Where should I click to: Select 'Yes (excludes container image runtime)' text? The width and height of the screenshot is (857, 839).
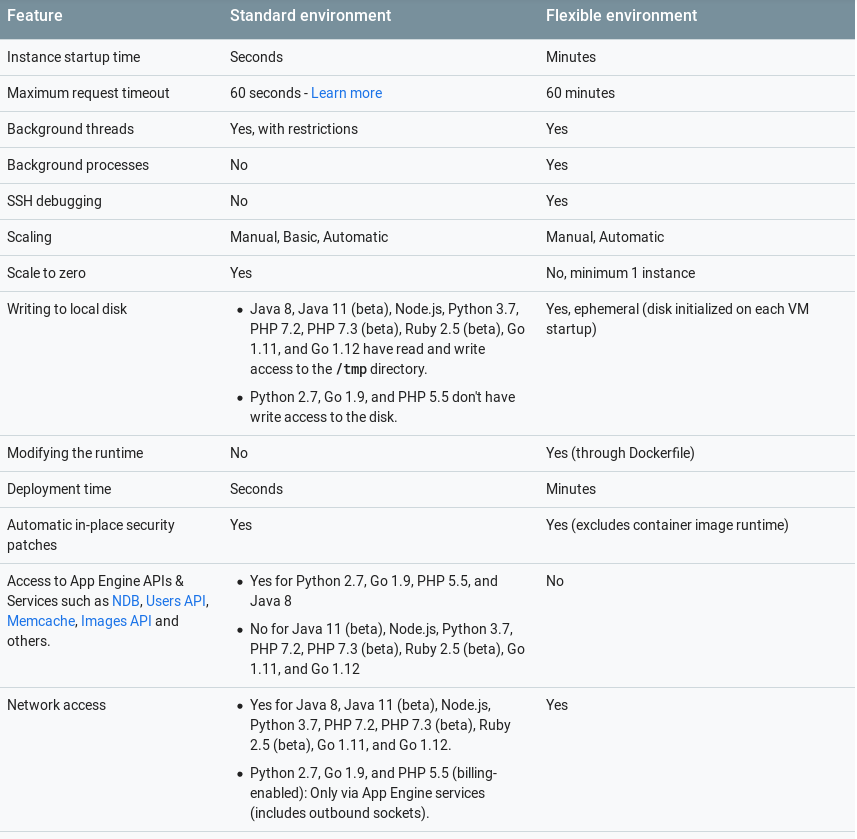(x=667, y=525)
